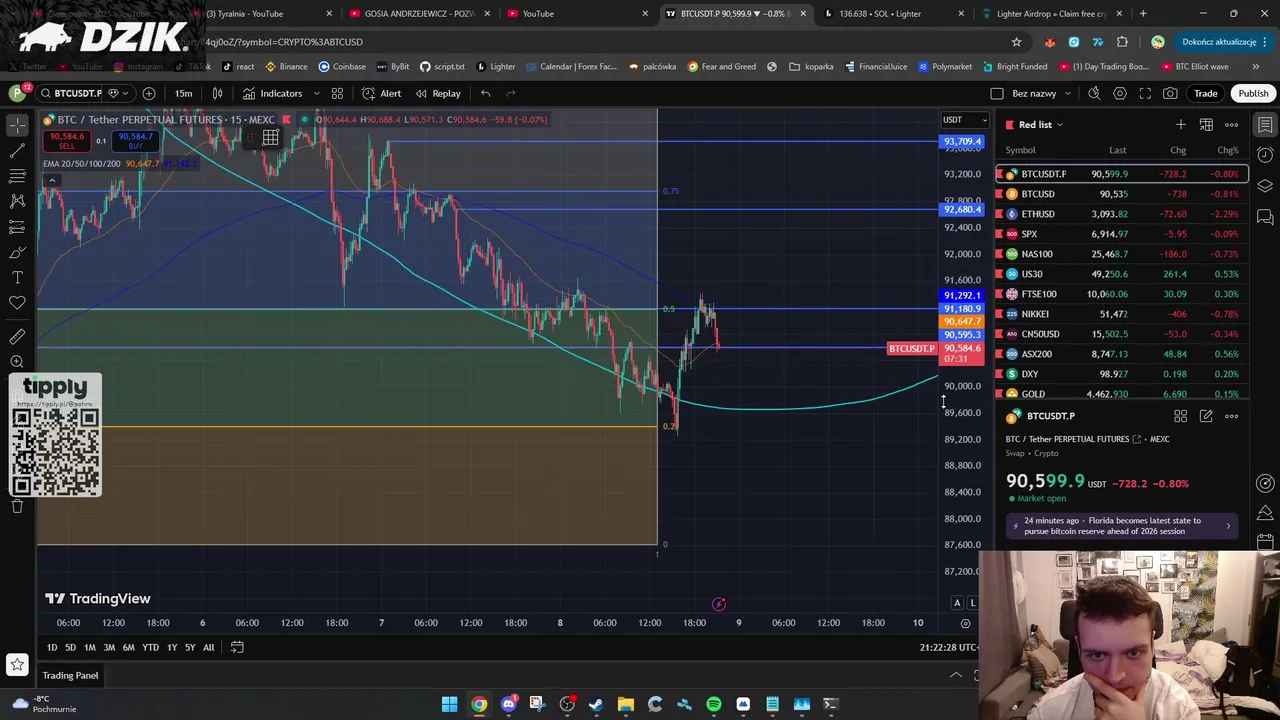Expand the Bez nazwy layout dropdown
The image size is (1280, 720).
[1068, 93]
